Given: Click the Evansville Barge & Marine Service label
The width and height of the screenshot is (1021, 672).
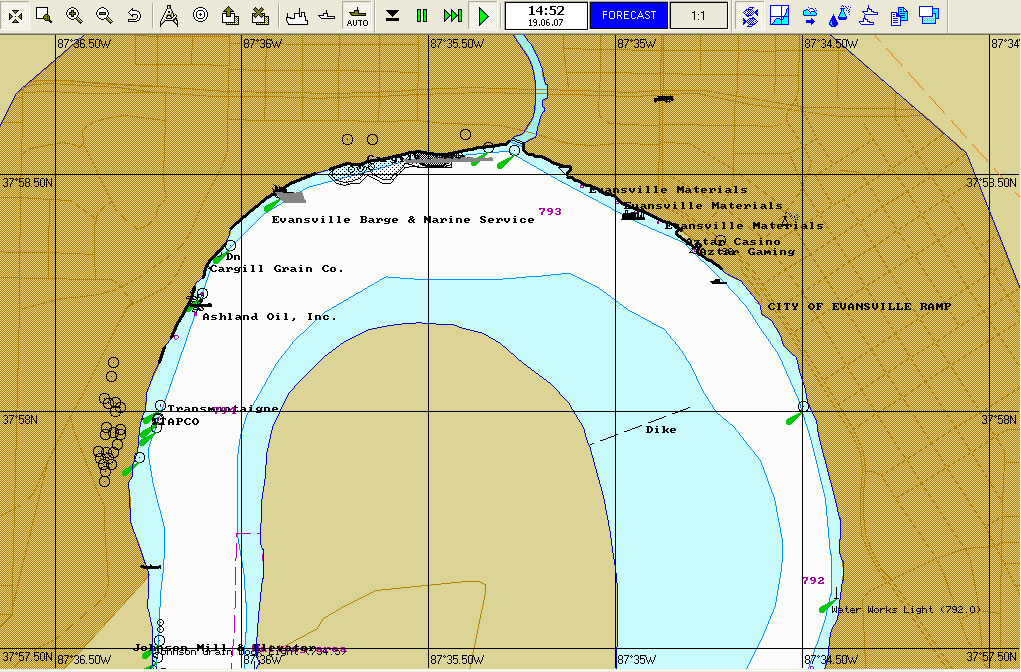Looking at the screenshot, I should pos(403,219).
